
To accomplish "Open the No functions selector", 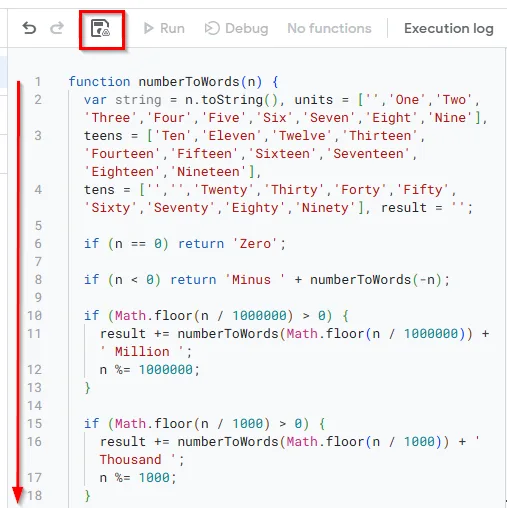I will pyautogui.click(x=329, y=28).
